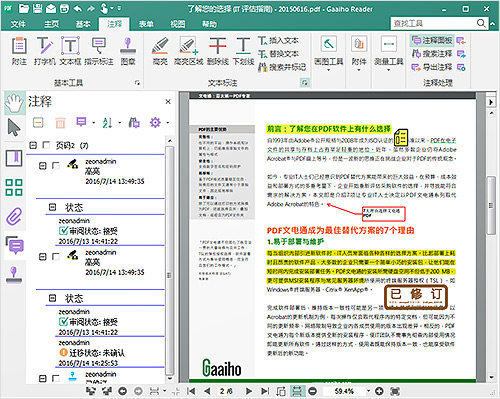Click into the 查找工具 search field
The height and width of the screenshot is (399, 500).
tap(433, 23)
